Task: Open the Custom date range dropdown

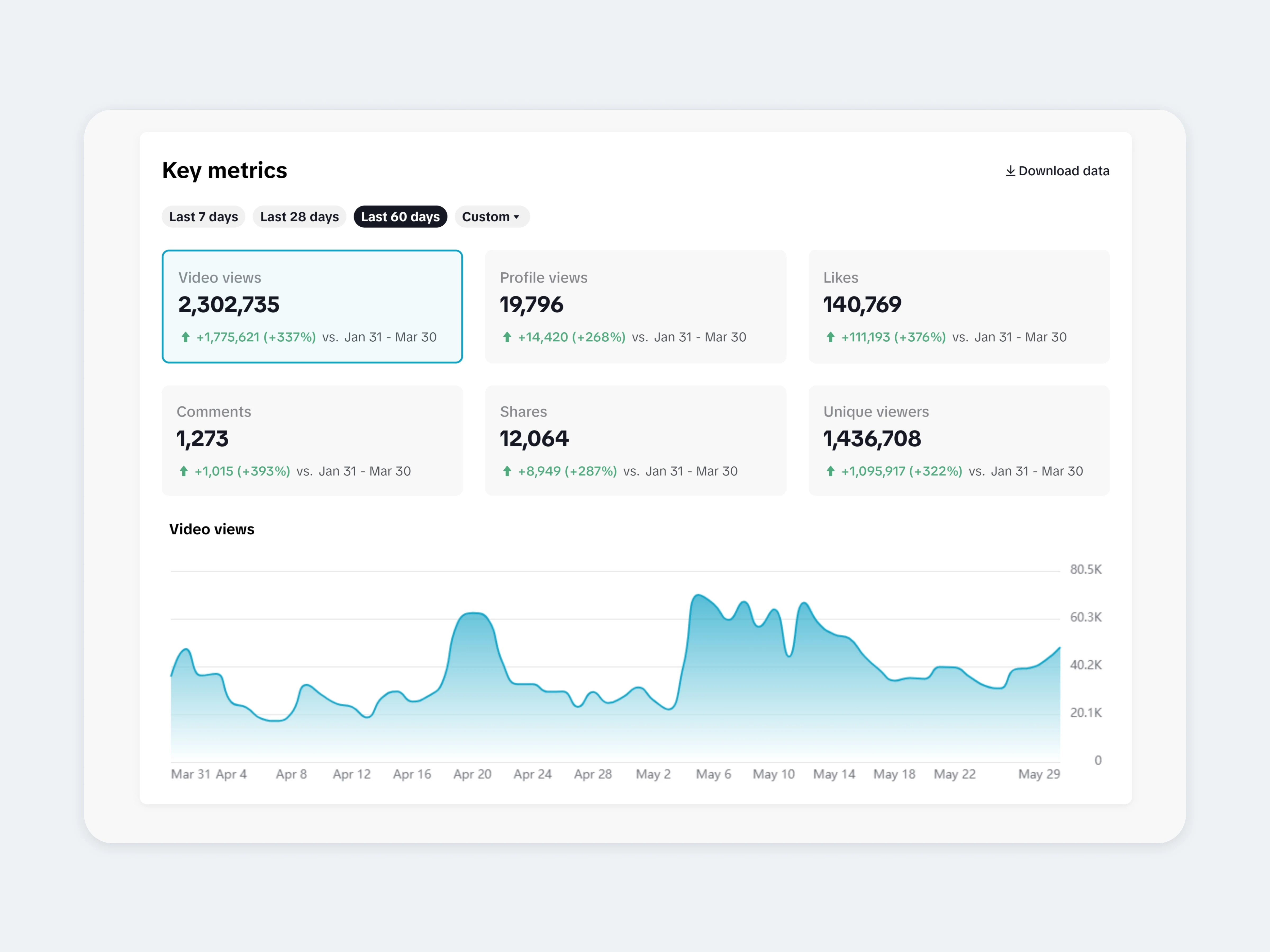Action: point(492,217)
